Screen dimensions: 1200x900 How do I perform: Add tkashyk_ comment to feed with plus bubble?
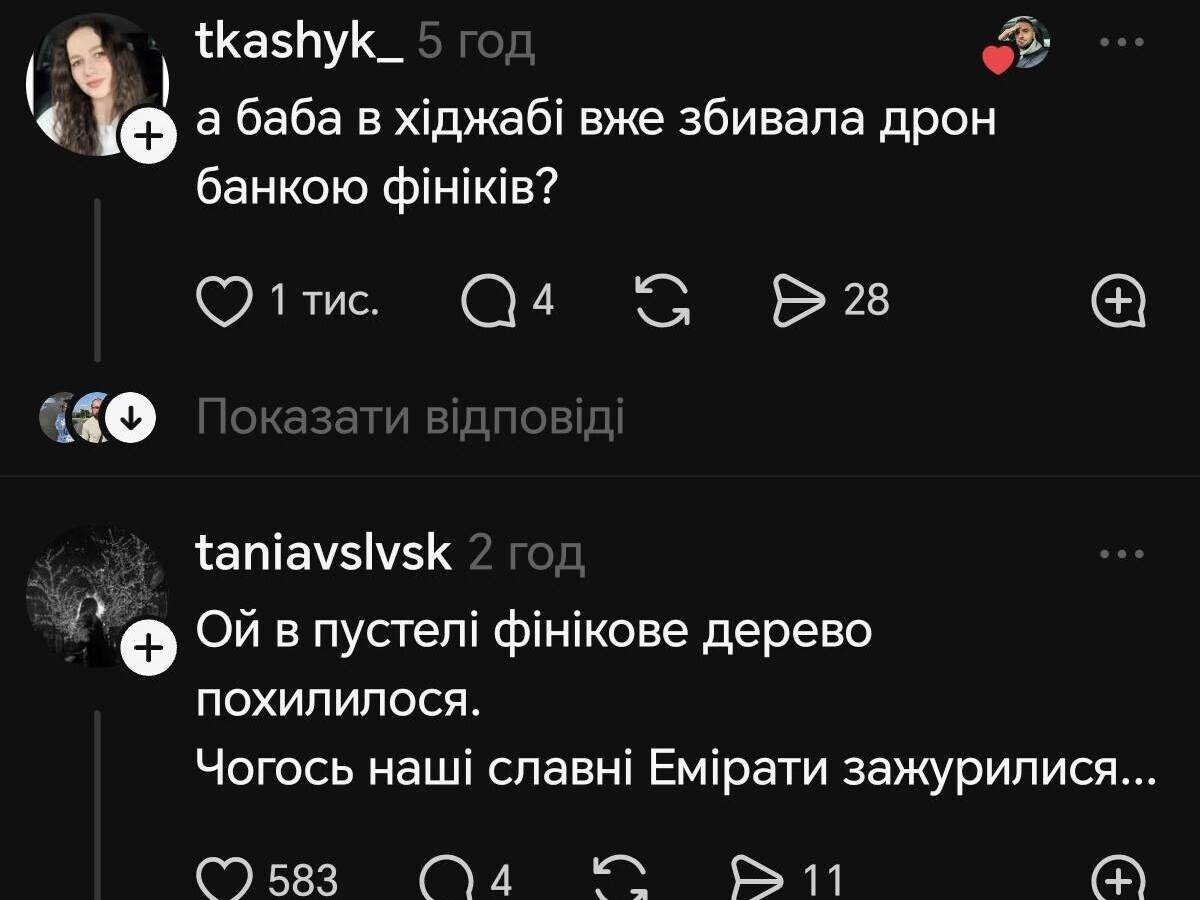(x=1119, y=301)
